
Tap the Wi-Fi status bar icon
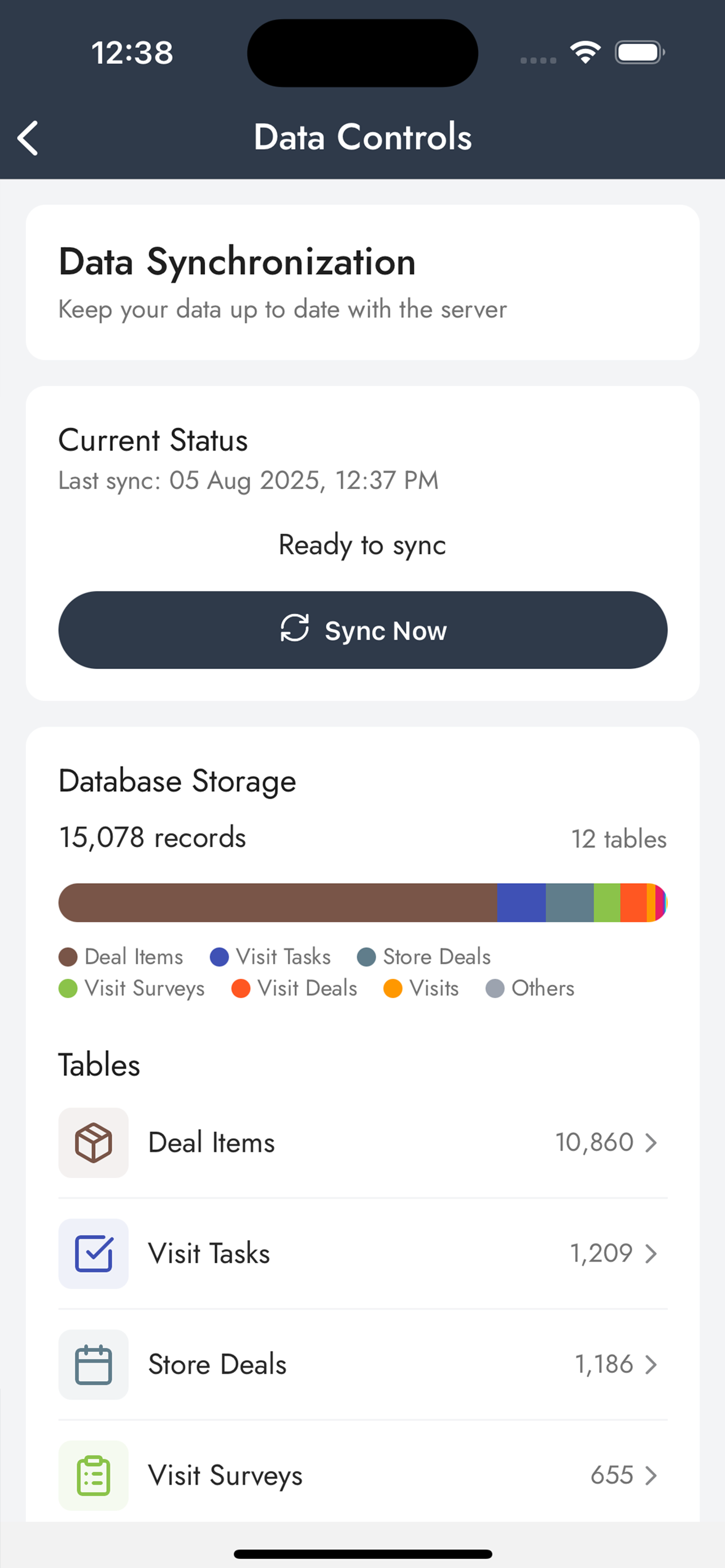point(586,52)
